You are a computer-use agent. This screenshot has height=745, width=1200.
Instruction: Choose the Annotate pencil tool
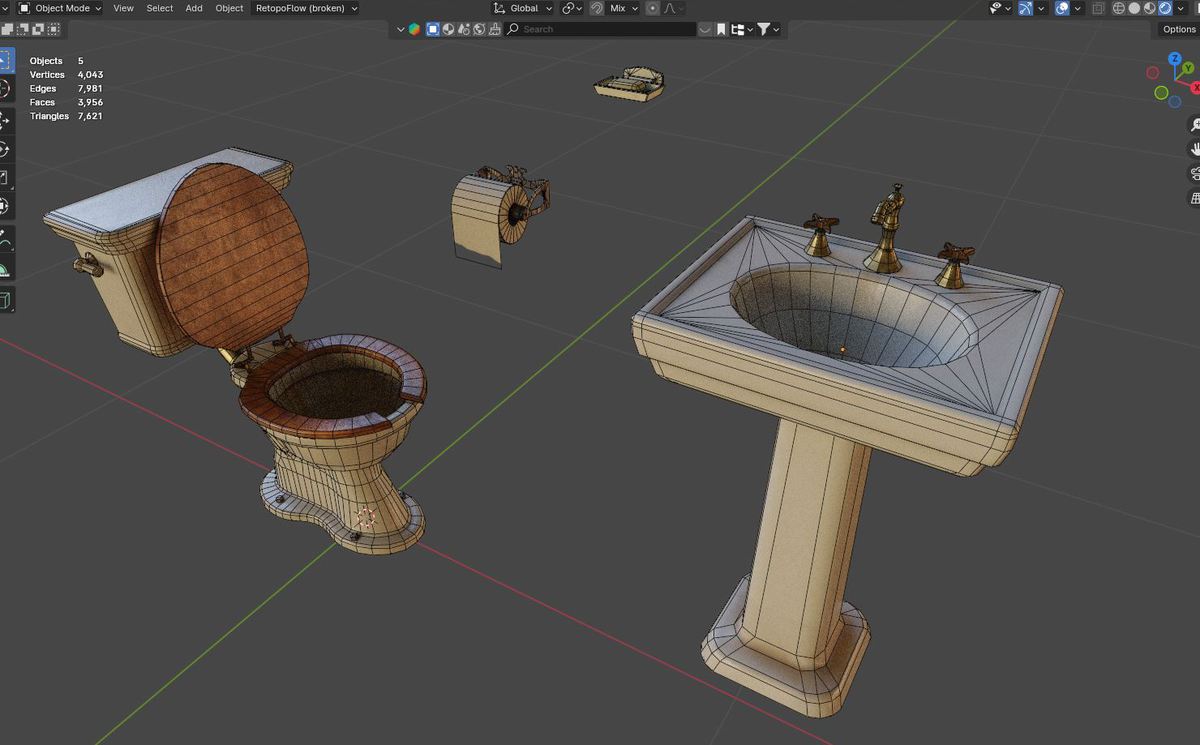[x=4, y=240]
